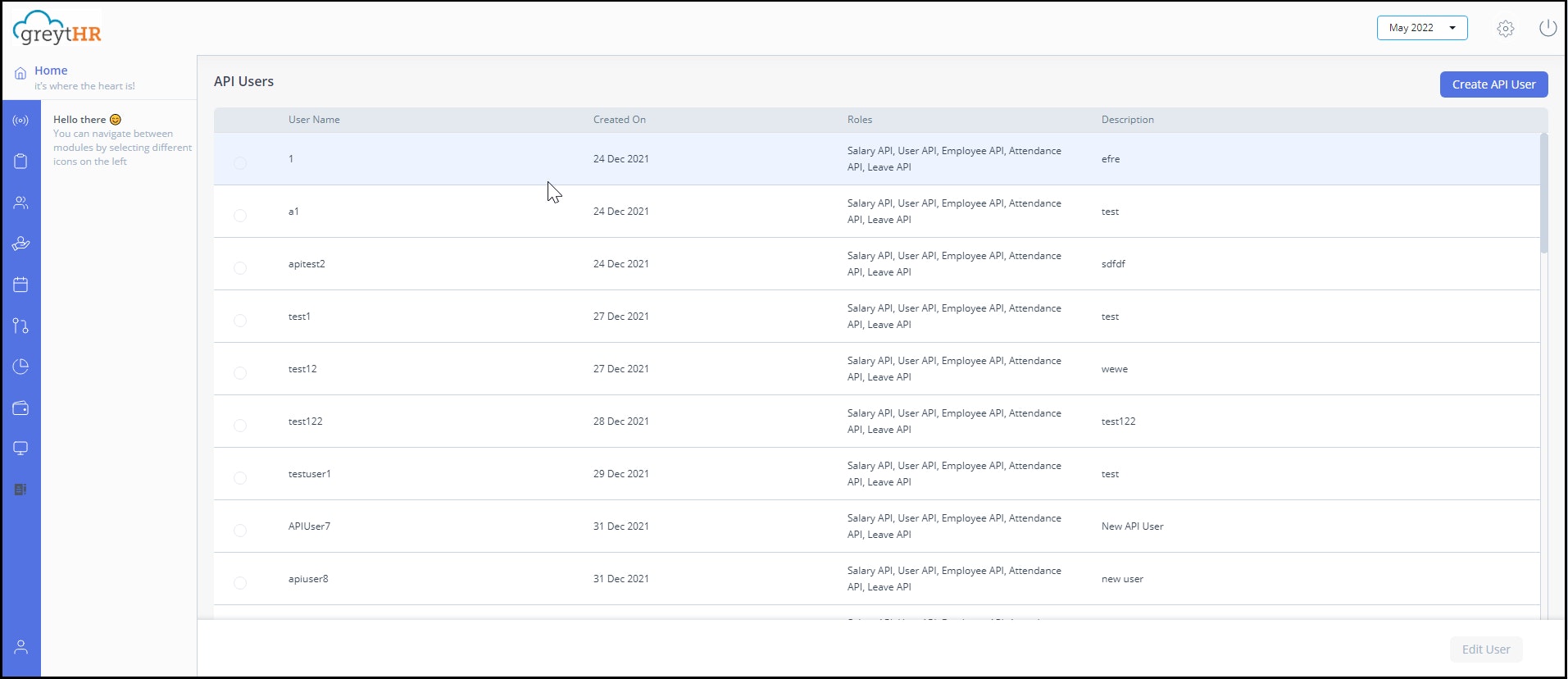This screenshot has width=1568, height=679.
Task: Open the calendar module icon in sidebar
Action: pos(20,285)
